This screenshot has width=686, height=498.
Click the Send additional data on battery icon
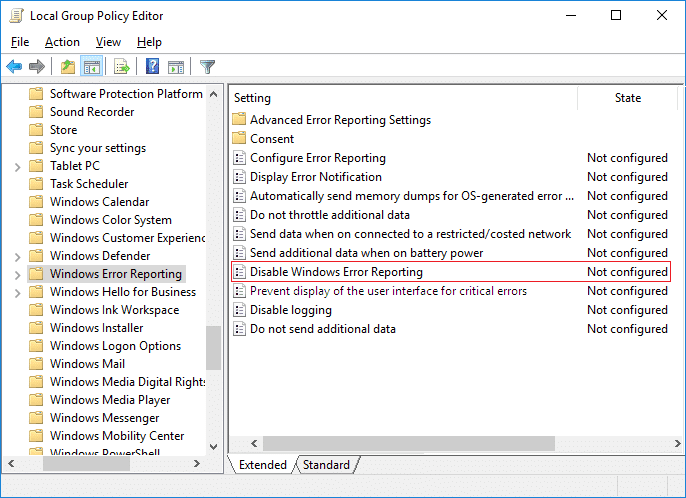point(239,253)
